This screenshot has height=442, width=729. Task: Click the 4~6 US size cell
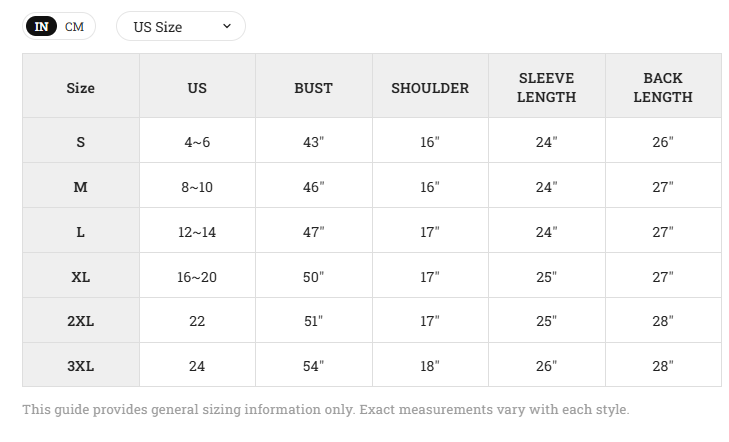(197, 142)
